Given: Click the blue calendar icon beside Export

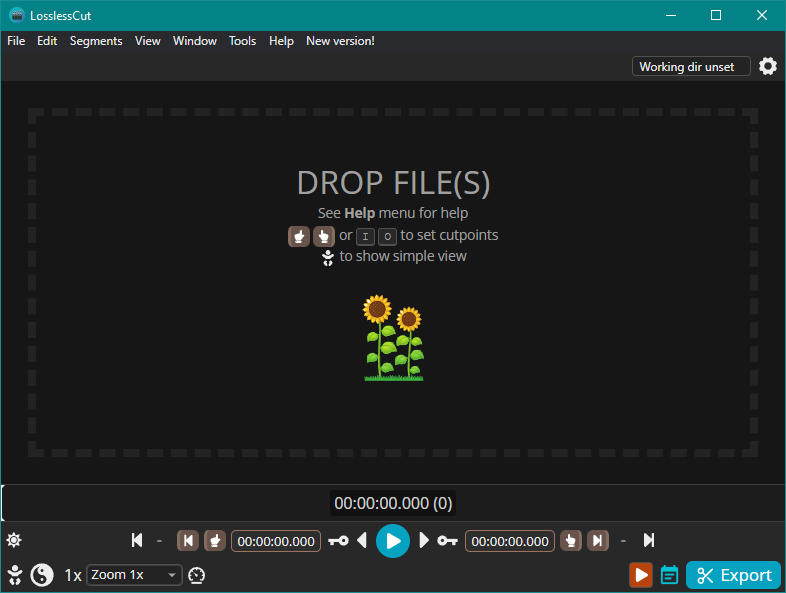Looking at the screenshot, I should [x=669, y=575].
